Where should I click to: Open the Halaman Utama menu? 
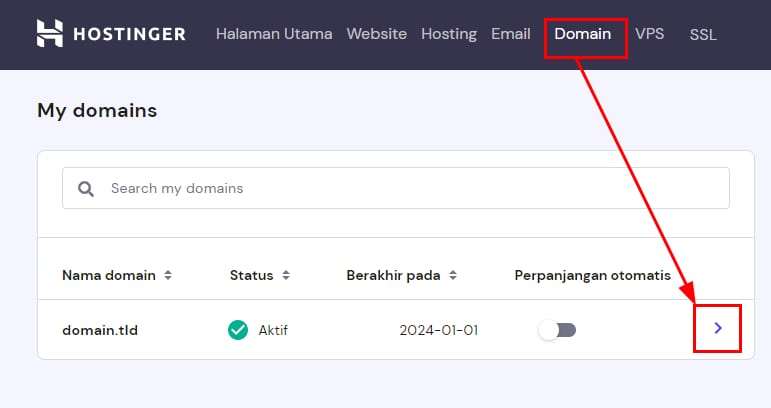pos(274,34)
